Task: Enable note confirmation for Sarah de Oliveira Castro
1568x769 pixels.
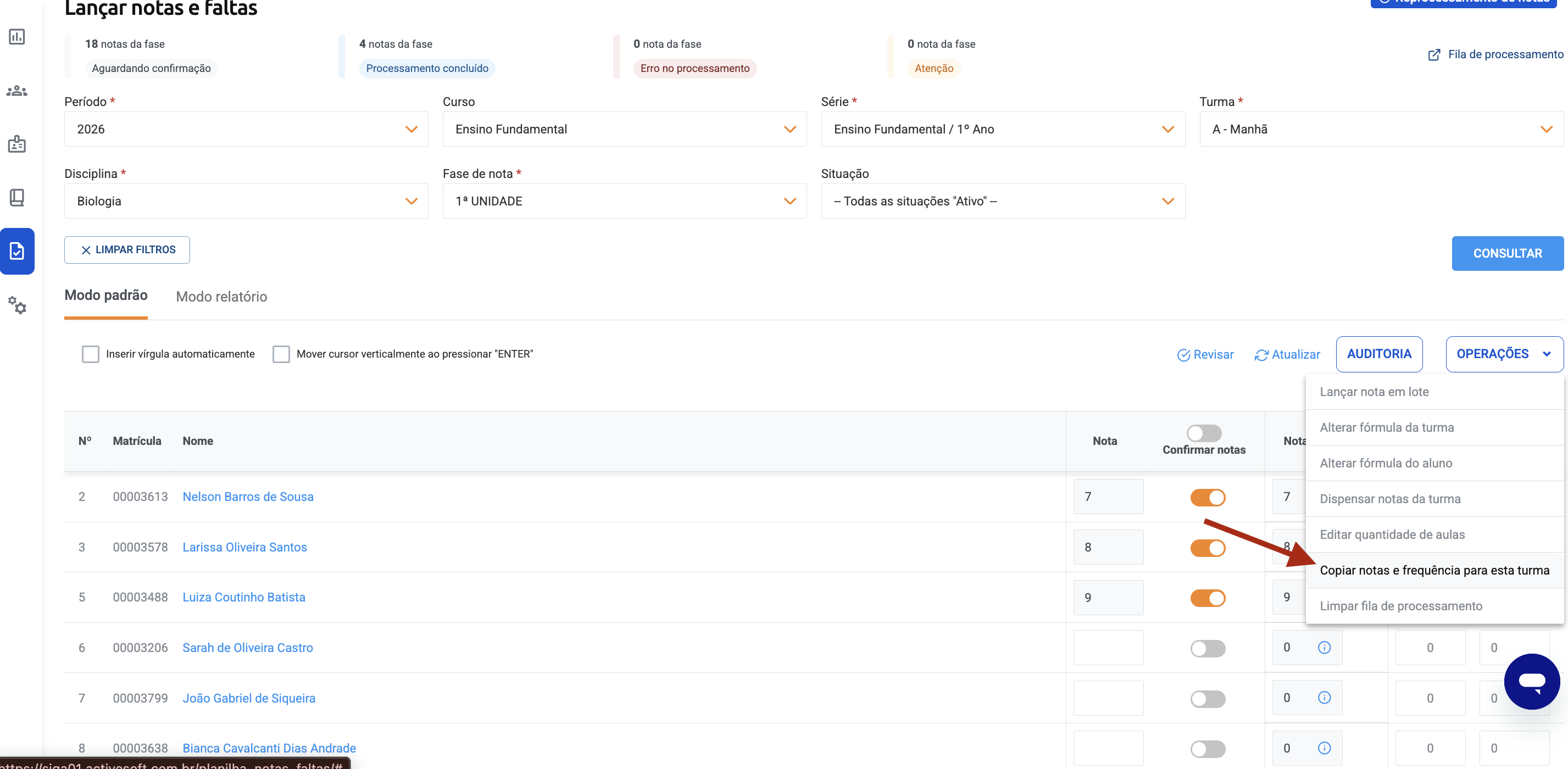Action: [1208, 649]
